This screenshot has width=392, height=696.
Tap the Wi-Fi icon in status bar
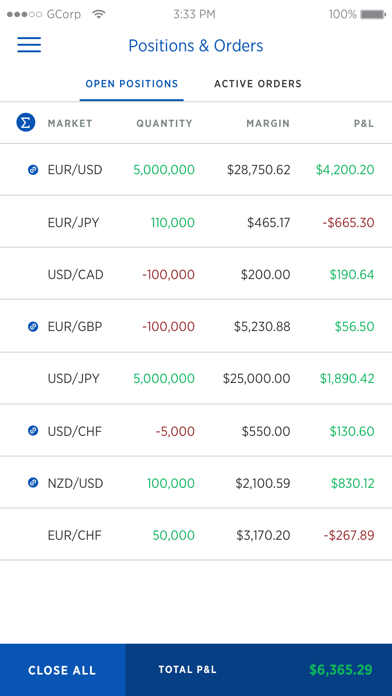[99, 14]
